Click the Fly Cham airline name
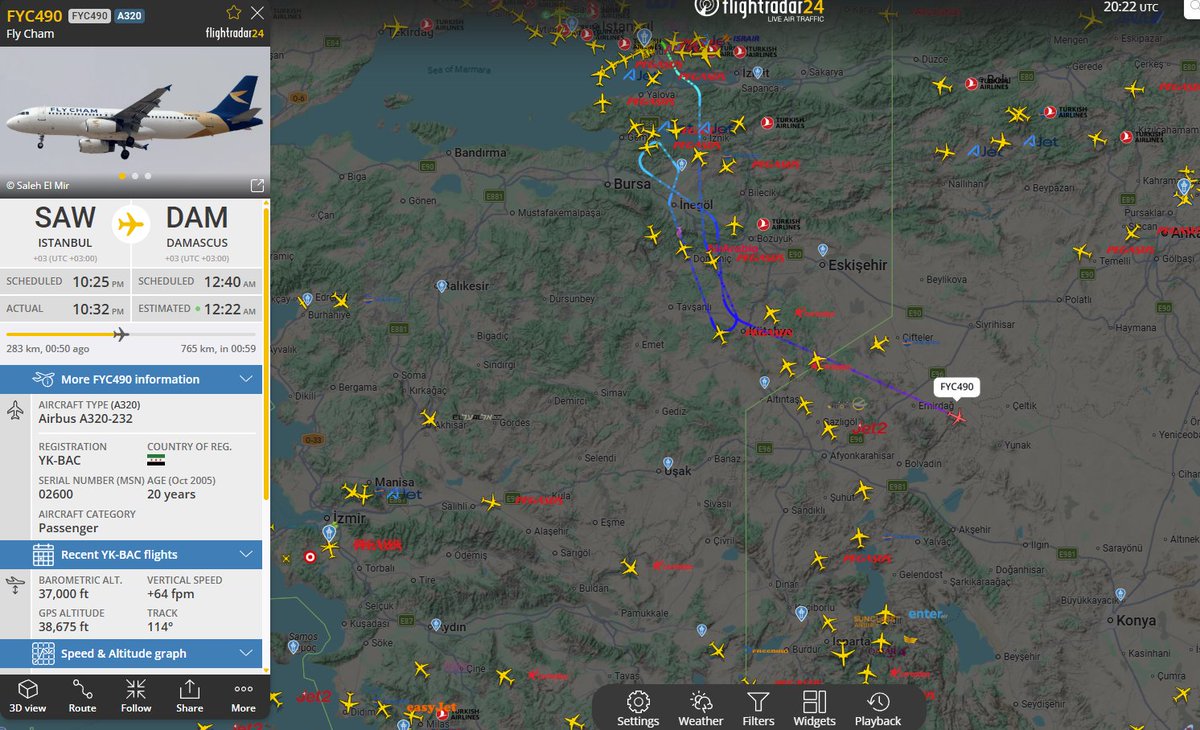The height and width of the screenshot is (730, 1200). coord(31,34)
